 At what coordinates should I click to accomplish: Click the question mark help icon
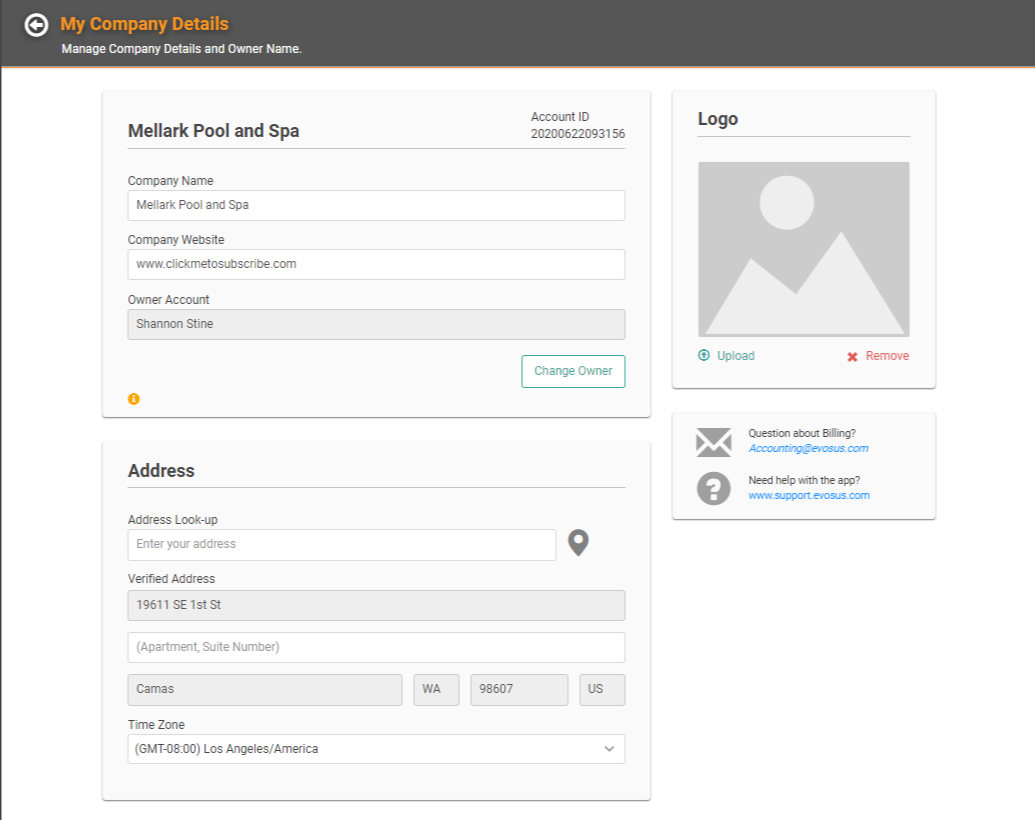[714, 489]
